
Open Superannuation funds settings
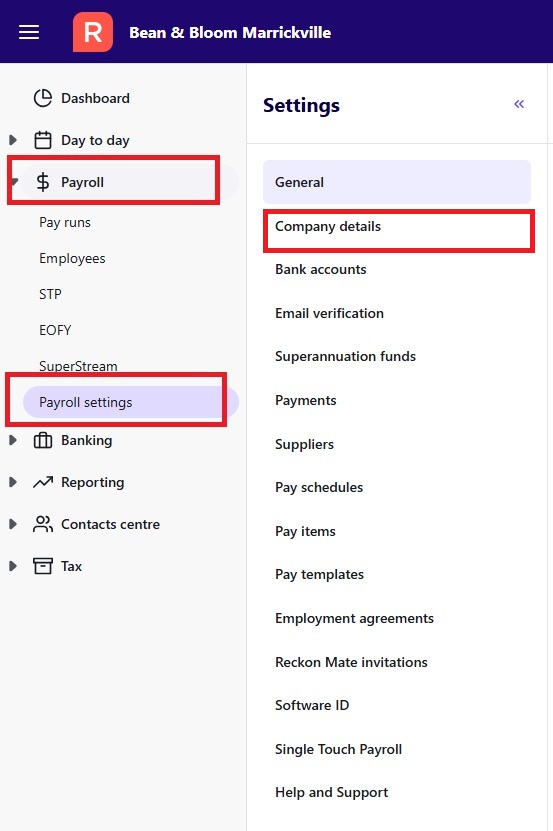[x=345, y=356]
